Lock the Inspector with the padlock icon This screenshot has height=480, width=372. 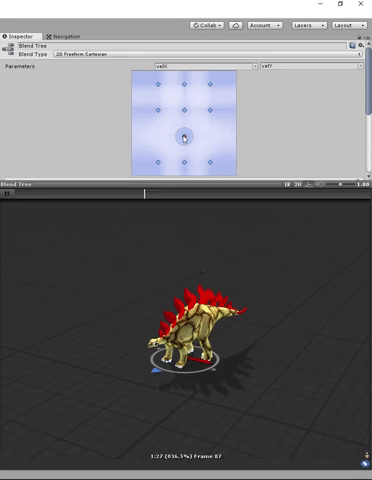pyautogui.click(x=359, y=37)
